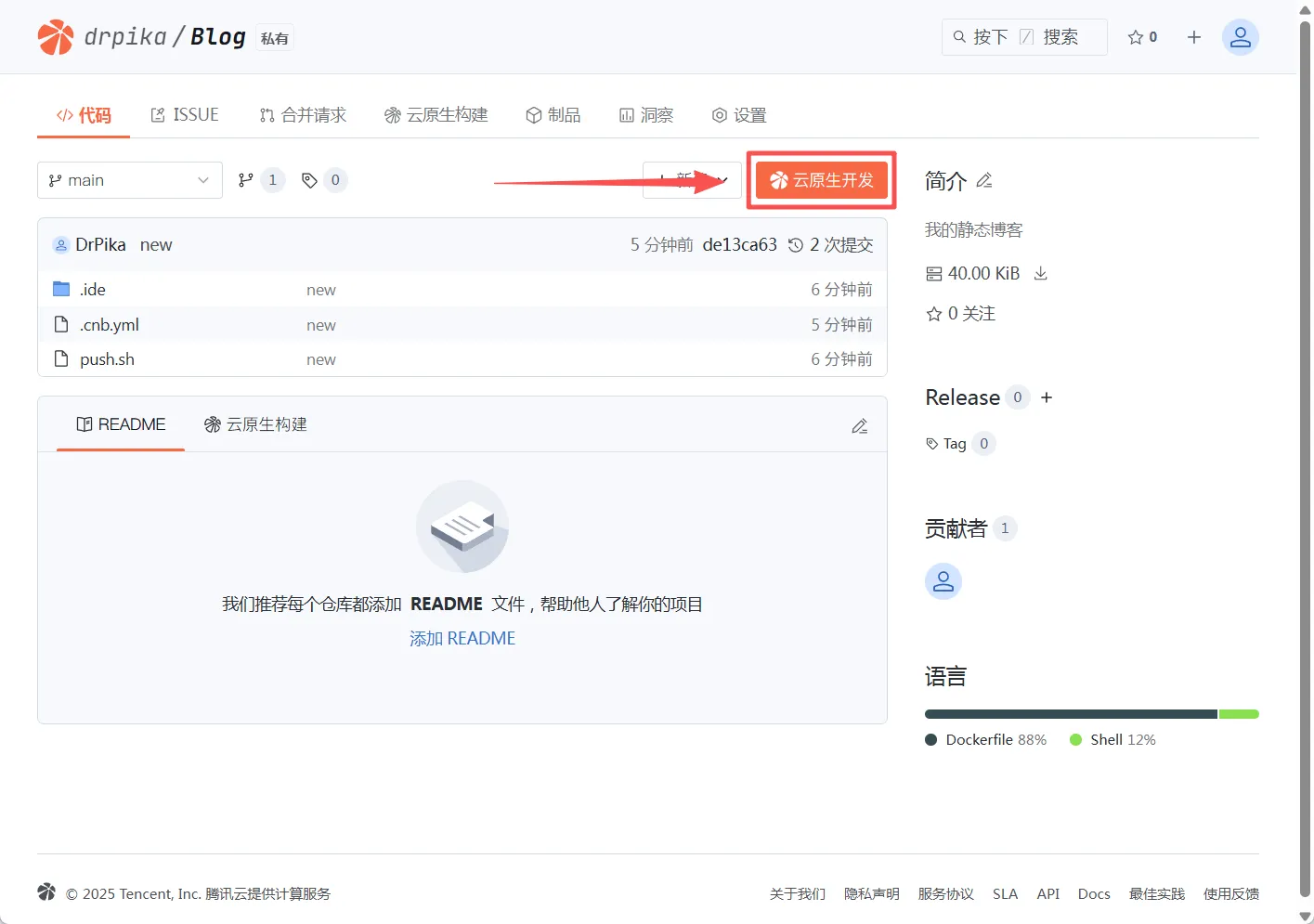Click the branches count icon
The width and height of the screenshot is (1314, 924).
coord(245,180)
